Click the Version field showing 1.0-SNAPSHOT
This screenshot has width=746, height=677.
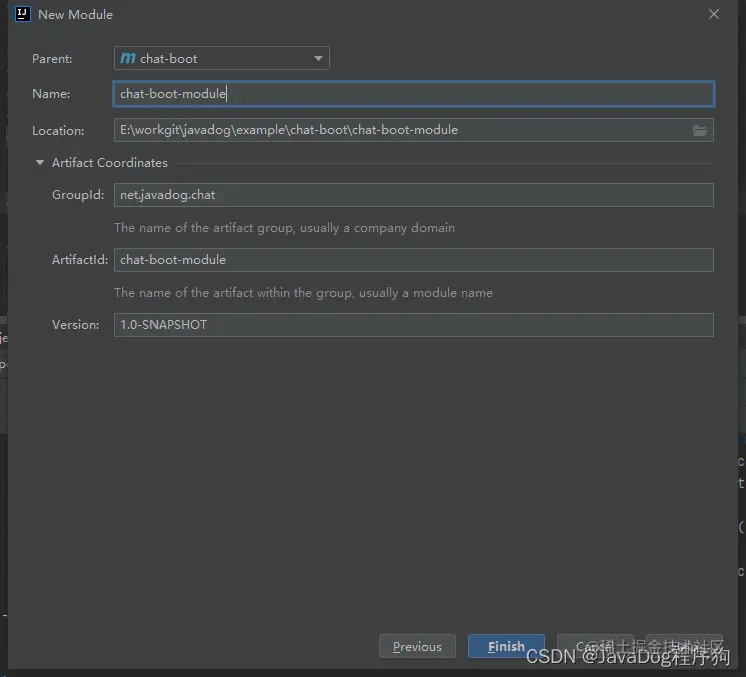click(x=413, y=325)
